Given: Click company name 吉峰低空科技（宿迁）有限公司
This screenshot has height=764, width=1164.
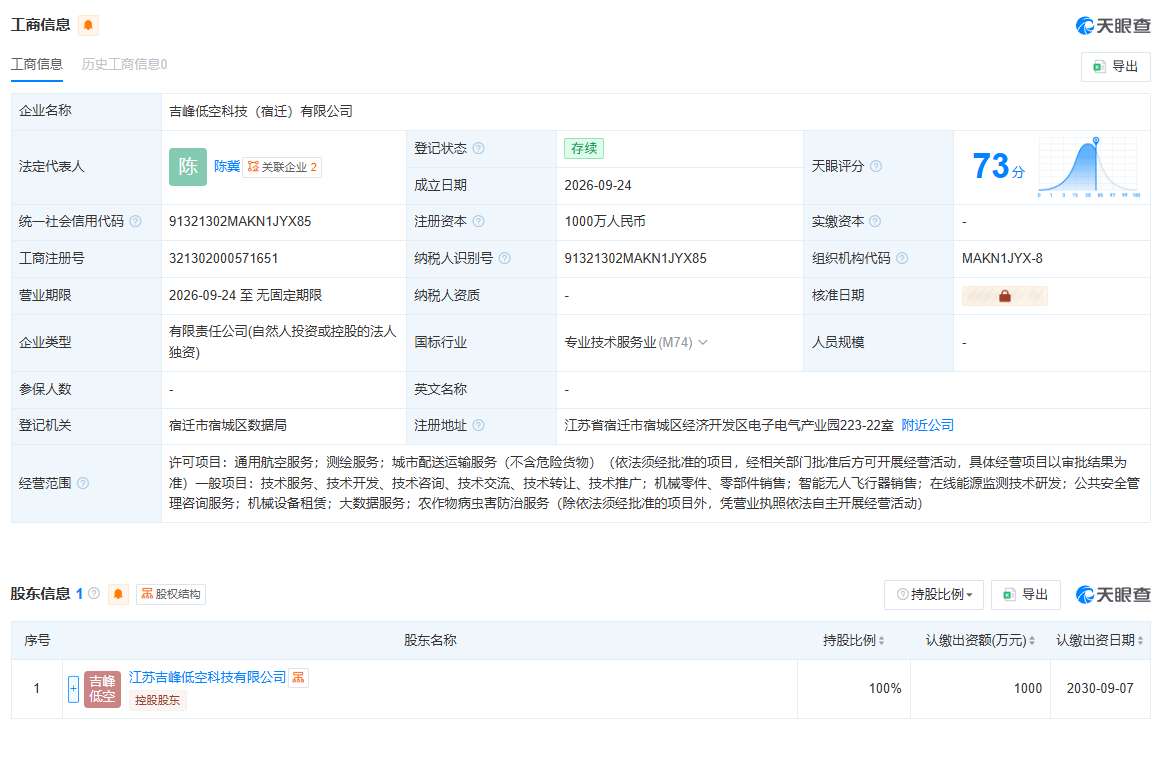Looking at the screenshot, I should coord(261,111).
